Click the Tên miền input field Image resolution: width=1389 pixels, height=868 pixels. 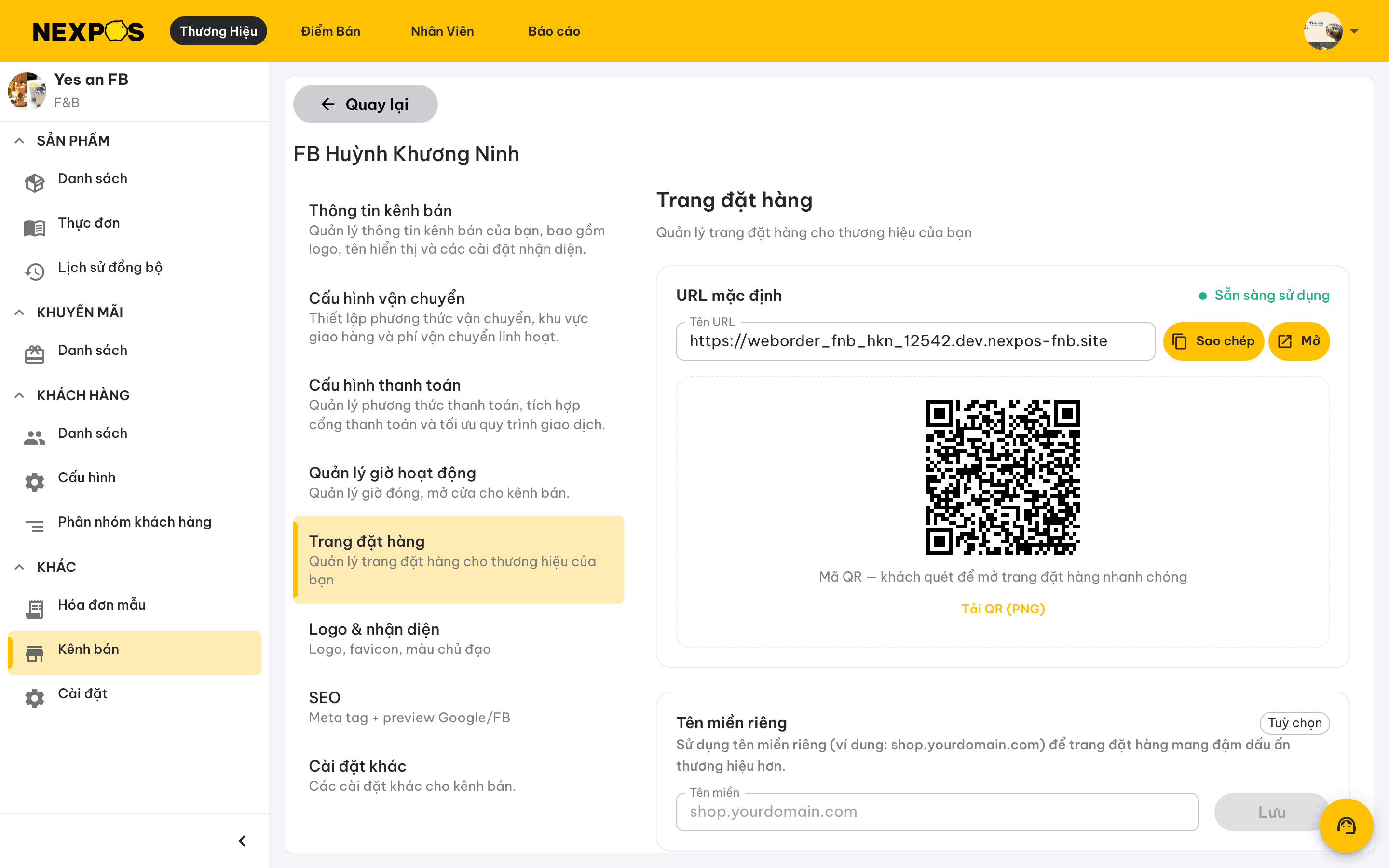937,812
